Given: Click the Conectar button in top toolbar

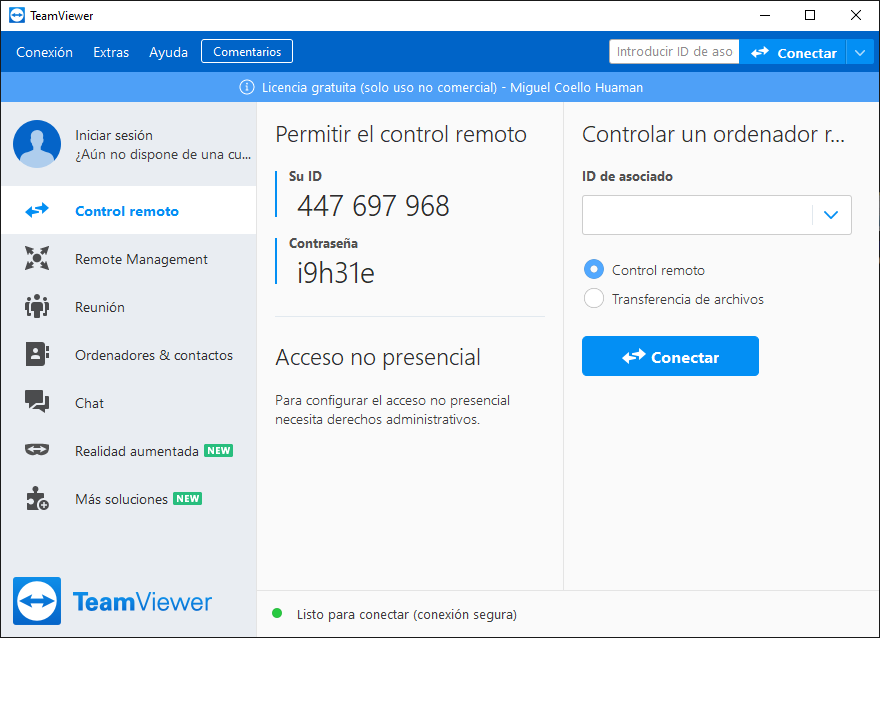Looking at the screenshot, I should (793, 53).
